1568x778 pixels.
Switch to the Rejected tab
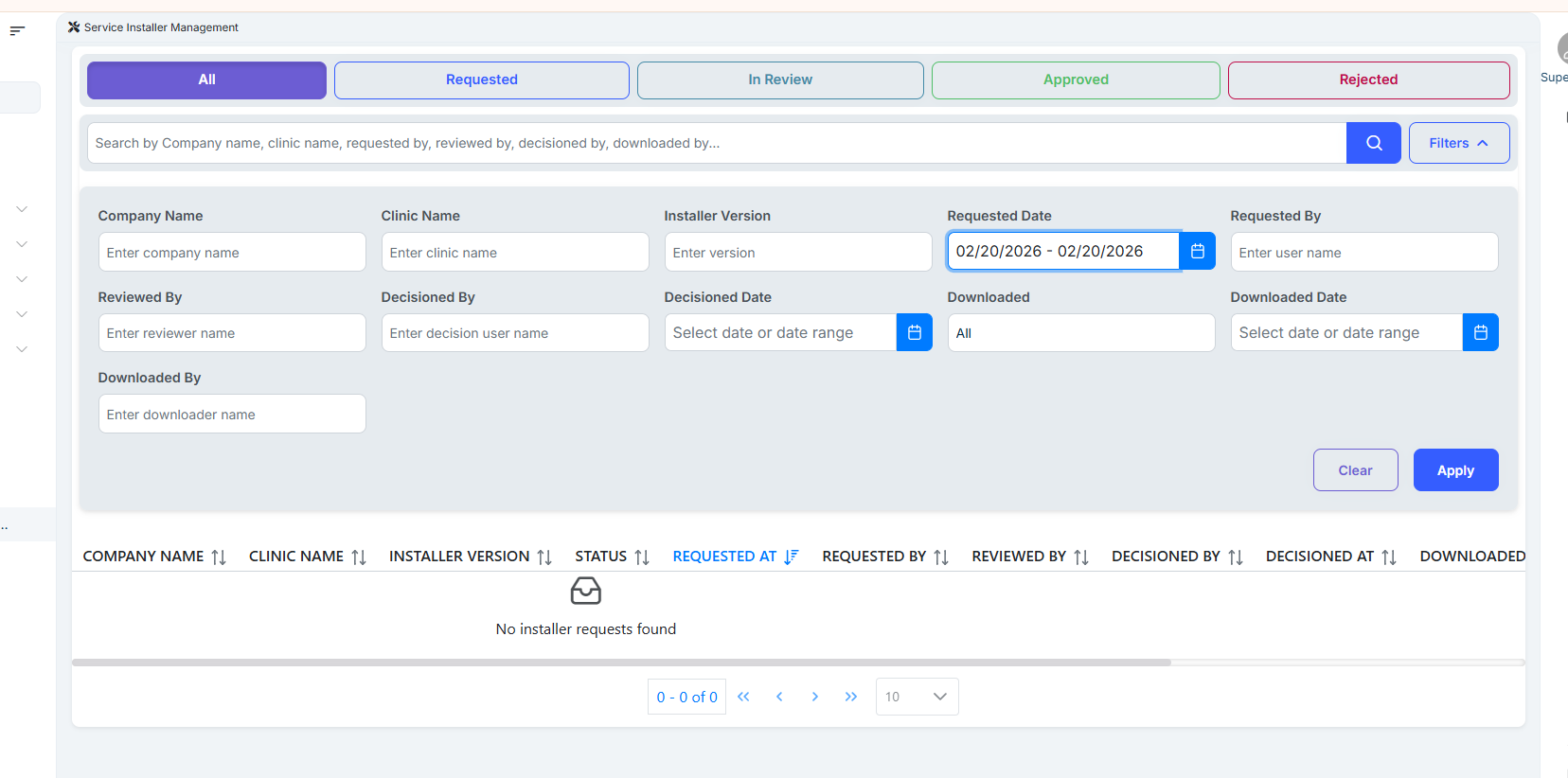coord(1368,80)
